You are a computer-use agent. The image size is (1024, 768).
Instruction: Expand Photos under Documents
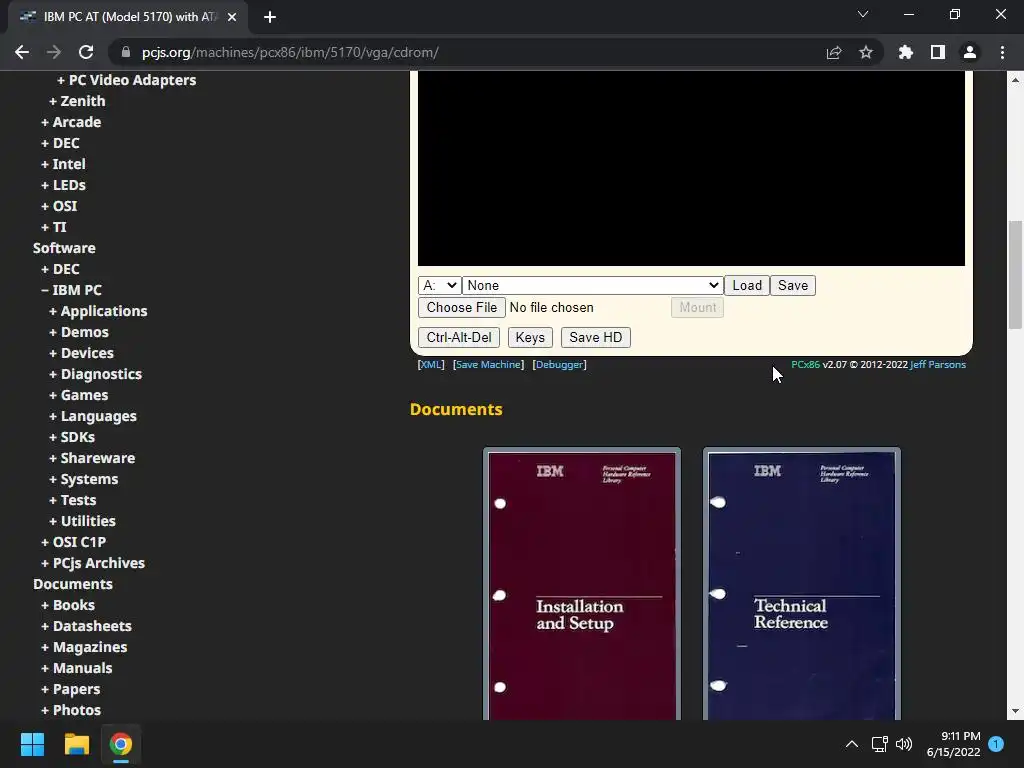point(71,710)
